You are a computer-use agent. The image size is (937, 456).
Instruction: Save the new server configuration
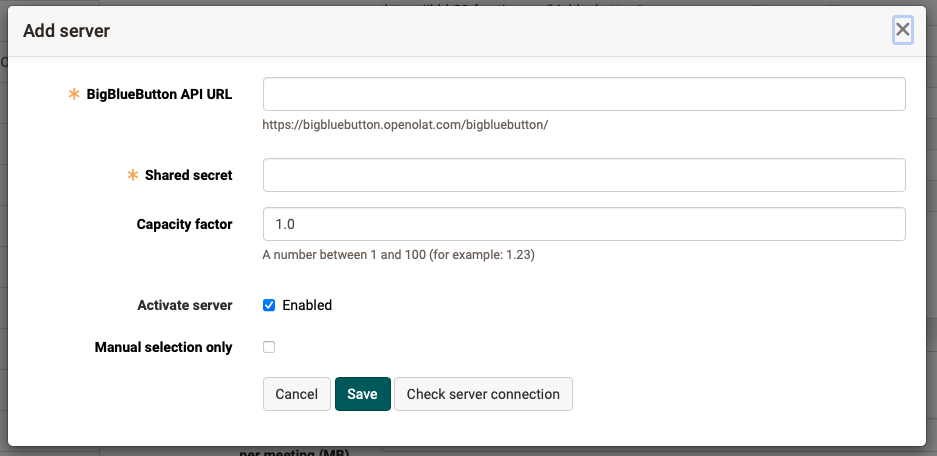[362, 394]
